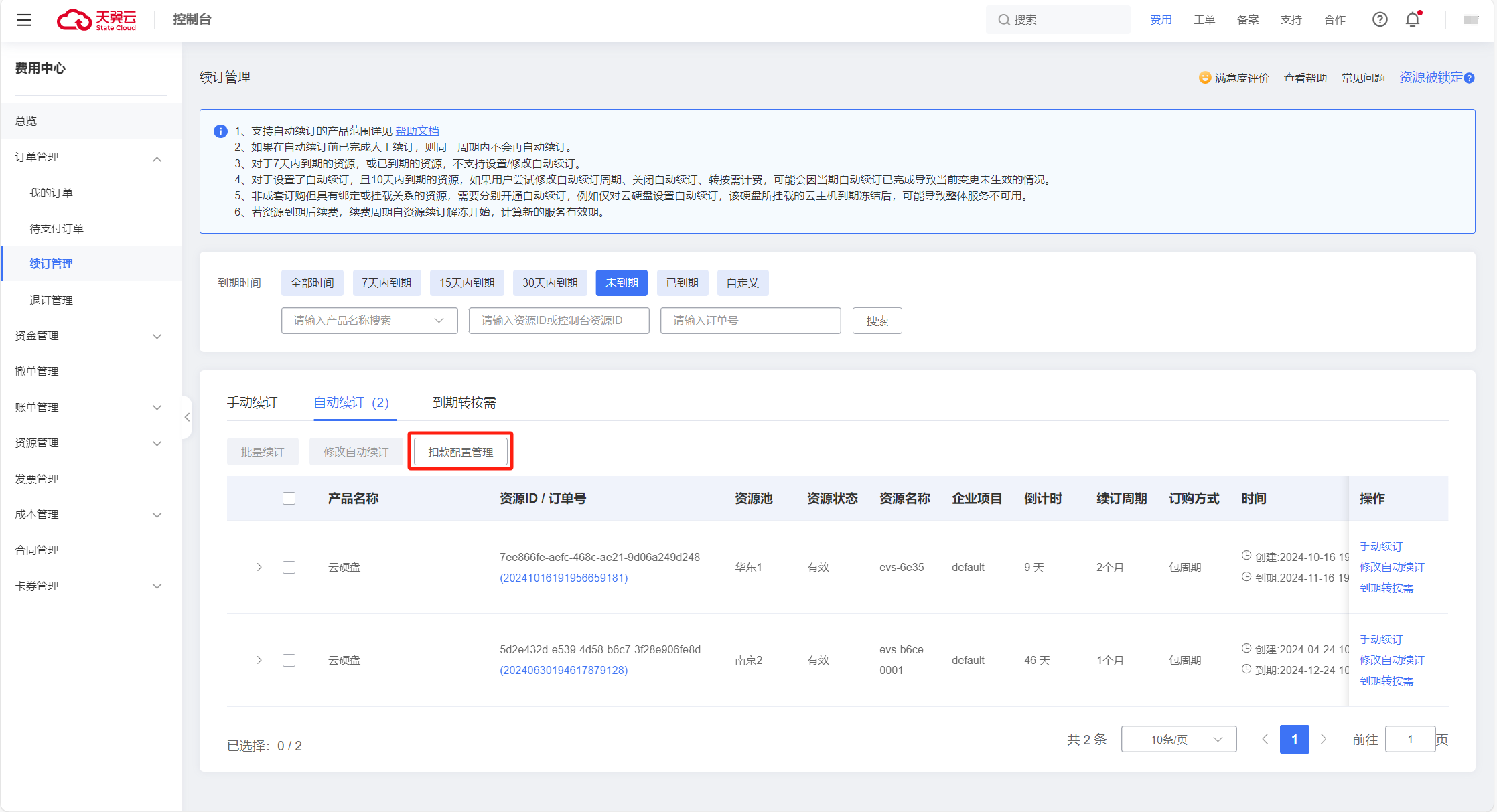Viewport: 1497px width, 812px height.
Task: Click 修改自动续订 for evs-b6ce-0001 row
Action: pos(1392,660)
